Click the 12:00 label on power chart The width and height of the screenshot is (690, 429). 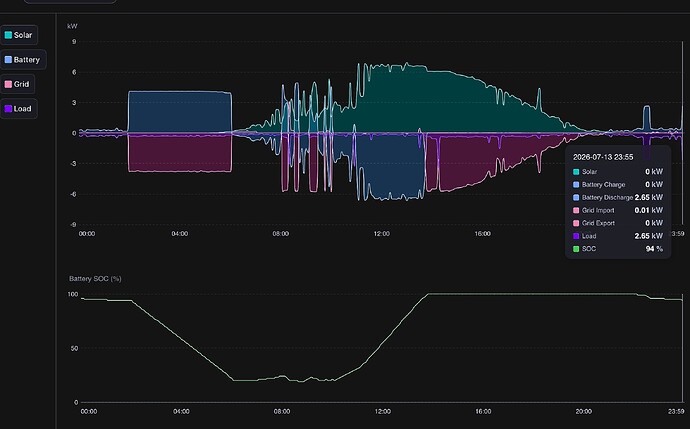[382, 234]
